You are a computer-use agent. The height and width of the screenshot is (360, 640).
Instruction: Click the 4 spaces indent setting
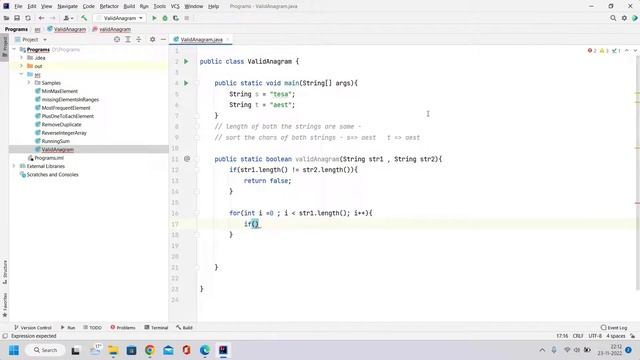(616, 336)
